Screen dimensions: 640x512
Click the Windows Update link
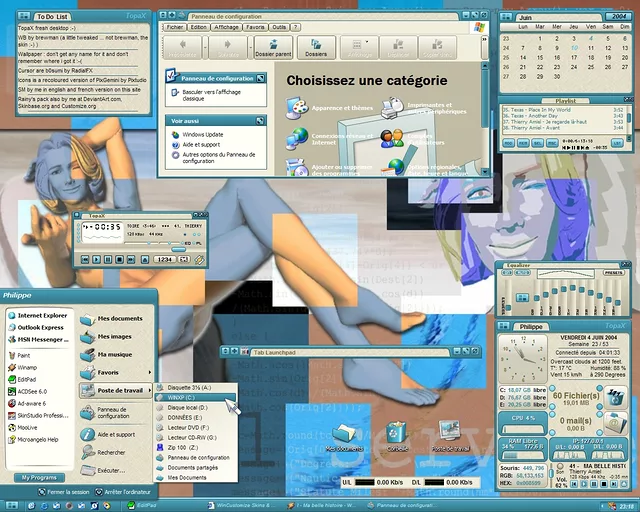click(202, 134)
